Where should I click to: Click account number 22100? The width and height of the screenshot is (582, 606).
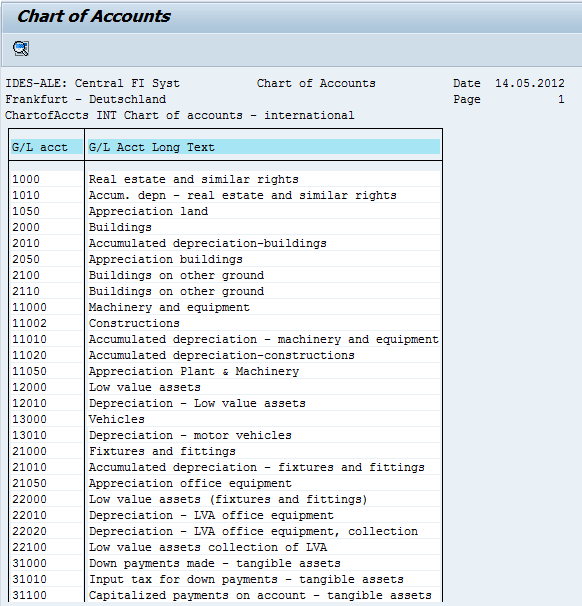[29, 547]
